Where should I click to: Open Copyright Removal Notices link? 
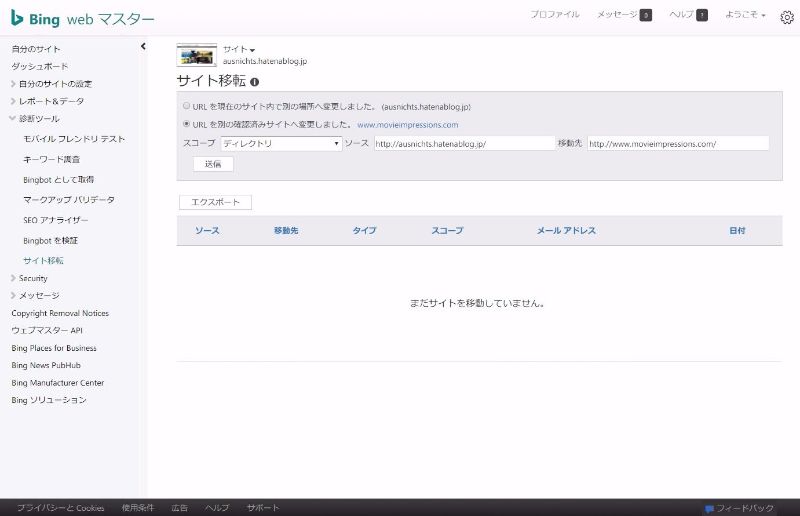[x=60, y=313]
